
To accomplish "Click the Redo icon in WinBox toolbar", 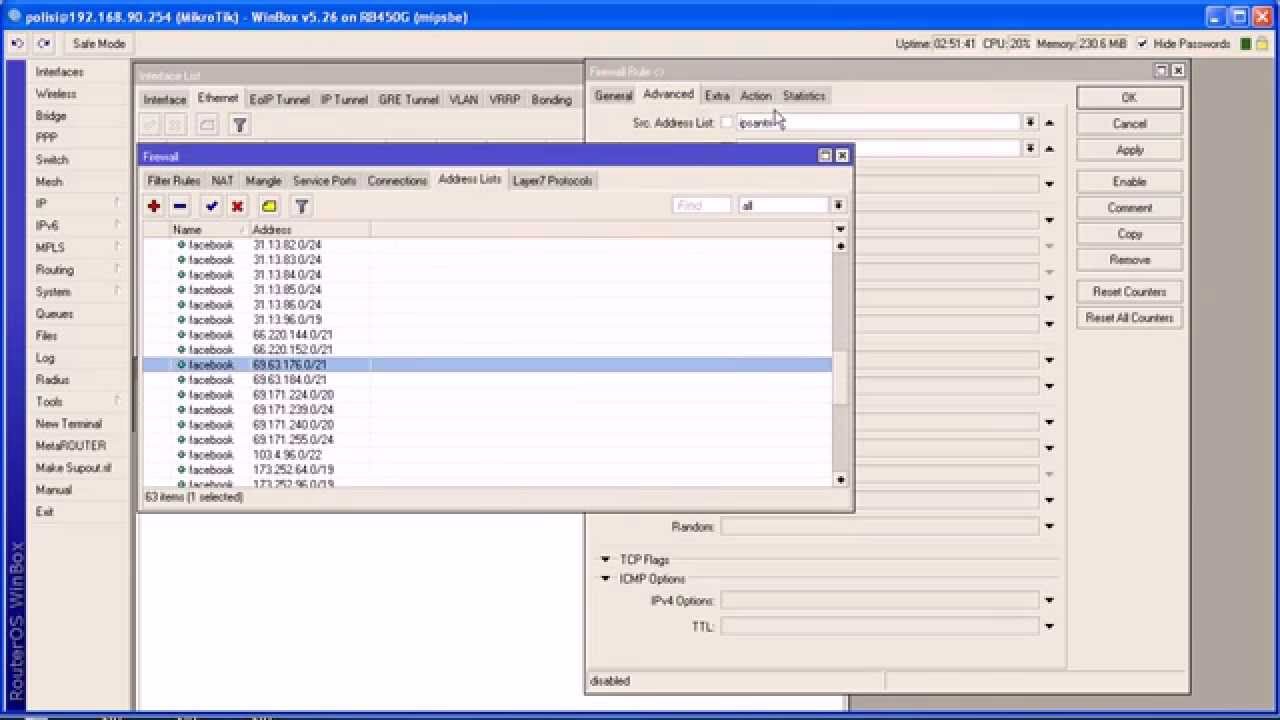I will (x=44, y=44).
